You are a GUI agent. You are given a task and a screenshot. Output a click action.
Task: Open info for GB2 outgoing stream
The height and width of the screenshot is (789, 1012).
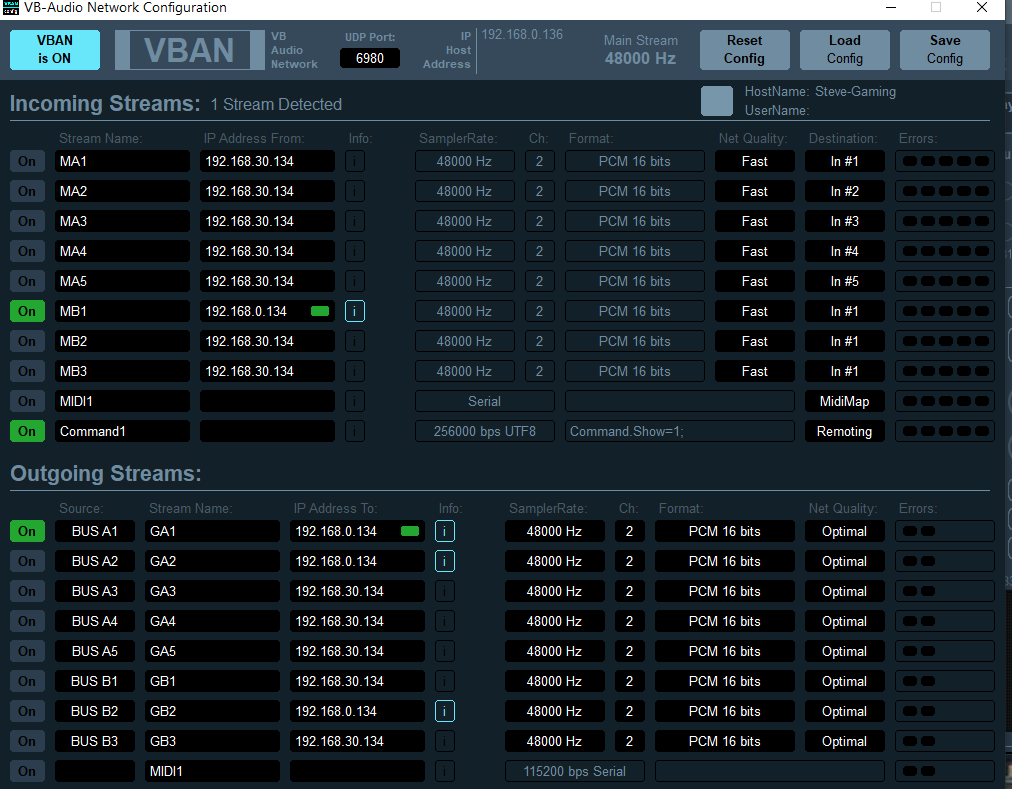[445, 711]
